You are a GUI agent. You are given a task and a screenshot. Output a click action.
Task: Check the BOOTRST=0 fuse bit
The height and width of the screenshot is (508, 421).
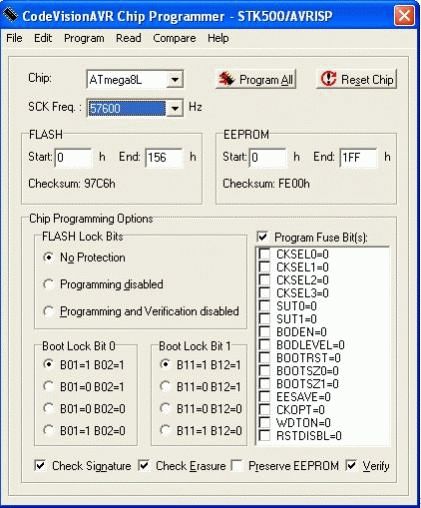(x=265, y=358)
